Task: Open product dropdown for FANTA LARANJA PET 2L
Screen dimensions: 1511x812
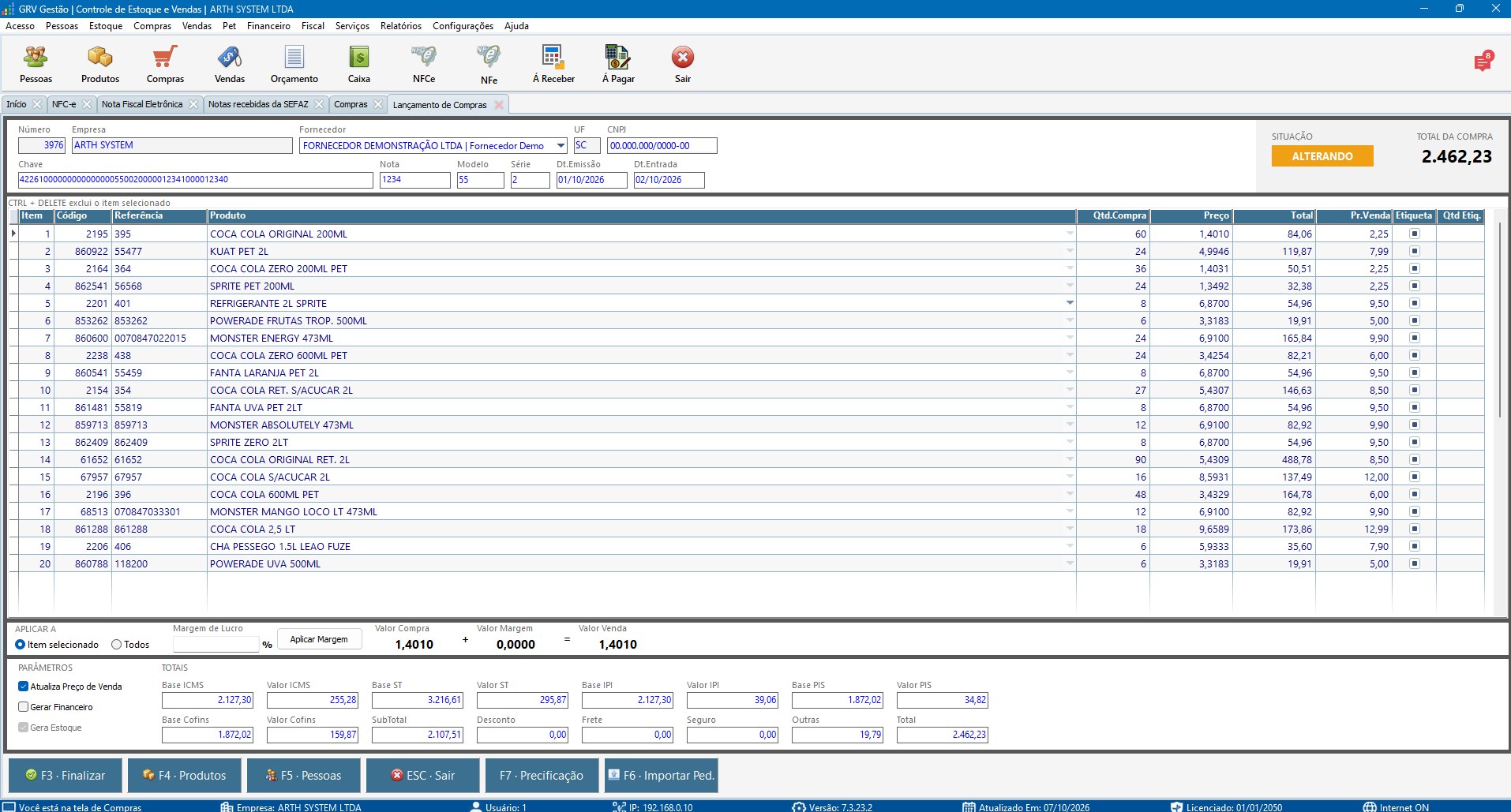Action: pos(1070,372)
